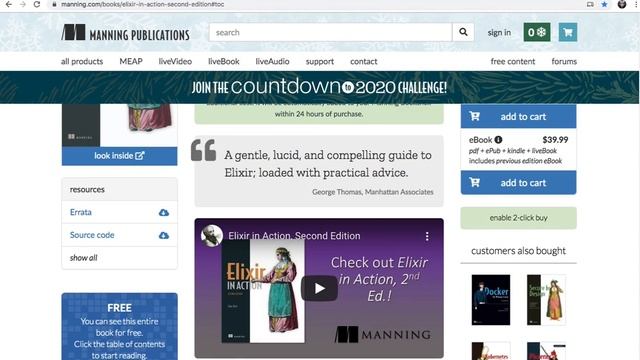640x360 pixels.
Task: Open the Docker book thumbnail
Action: [491, 300]
